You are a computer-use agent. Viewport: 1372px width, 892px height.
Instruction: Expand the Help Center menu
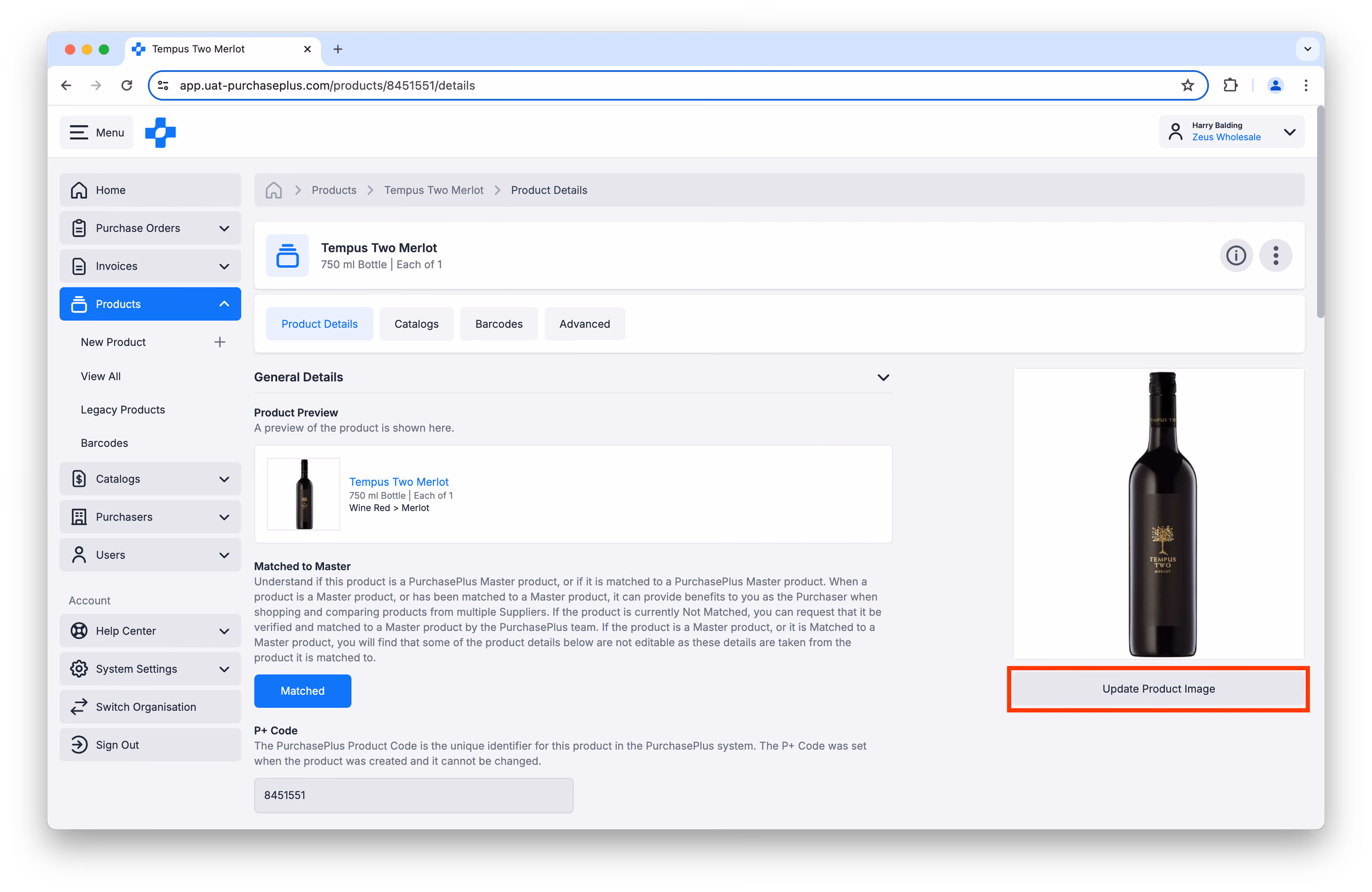(150, 630)
